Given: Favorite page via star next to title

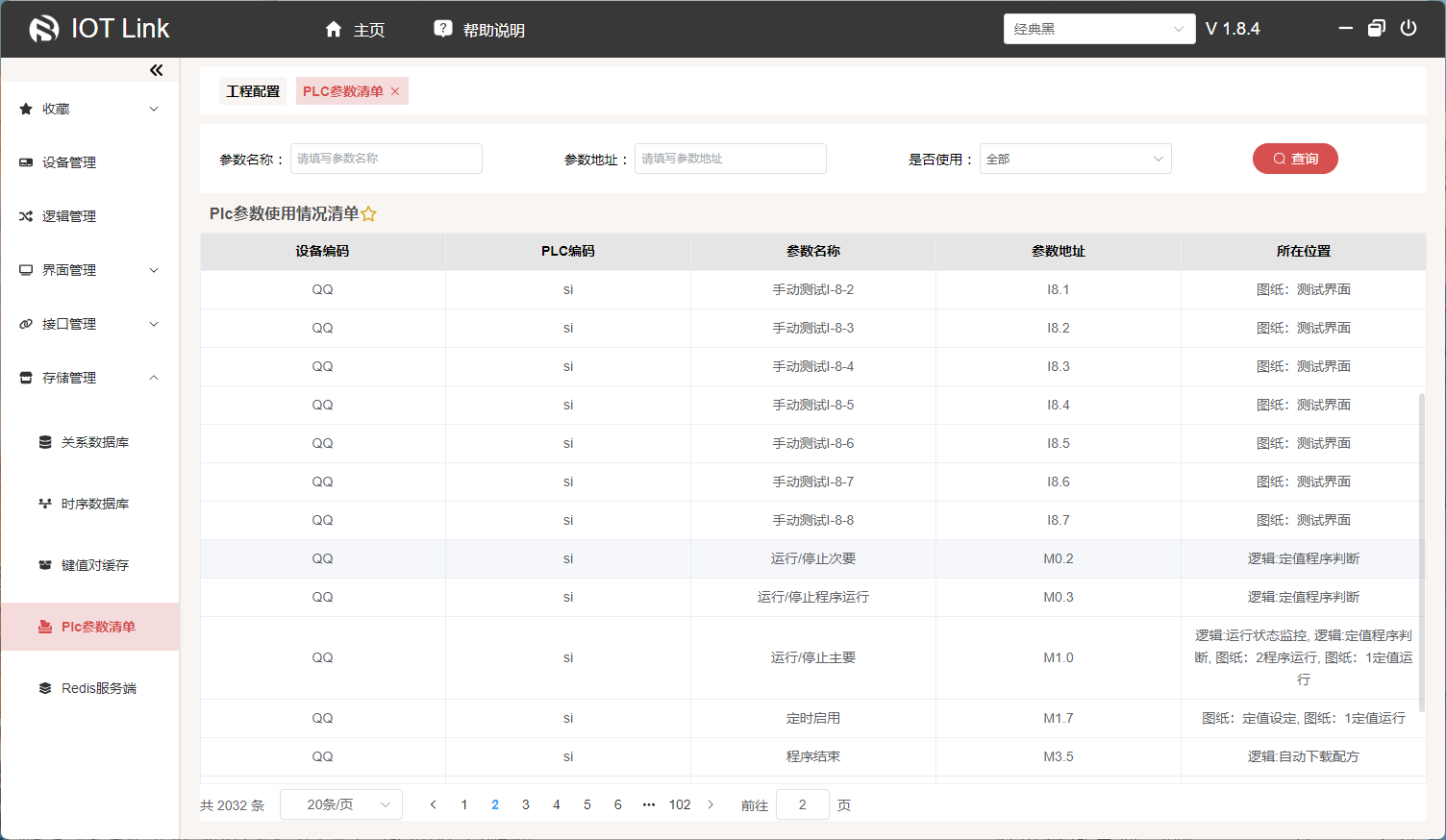Looking at the screenshot, I should 369,214.
